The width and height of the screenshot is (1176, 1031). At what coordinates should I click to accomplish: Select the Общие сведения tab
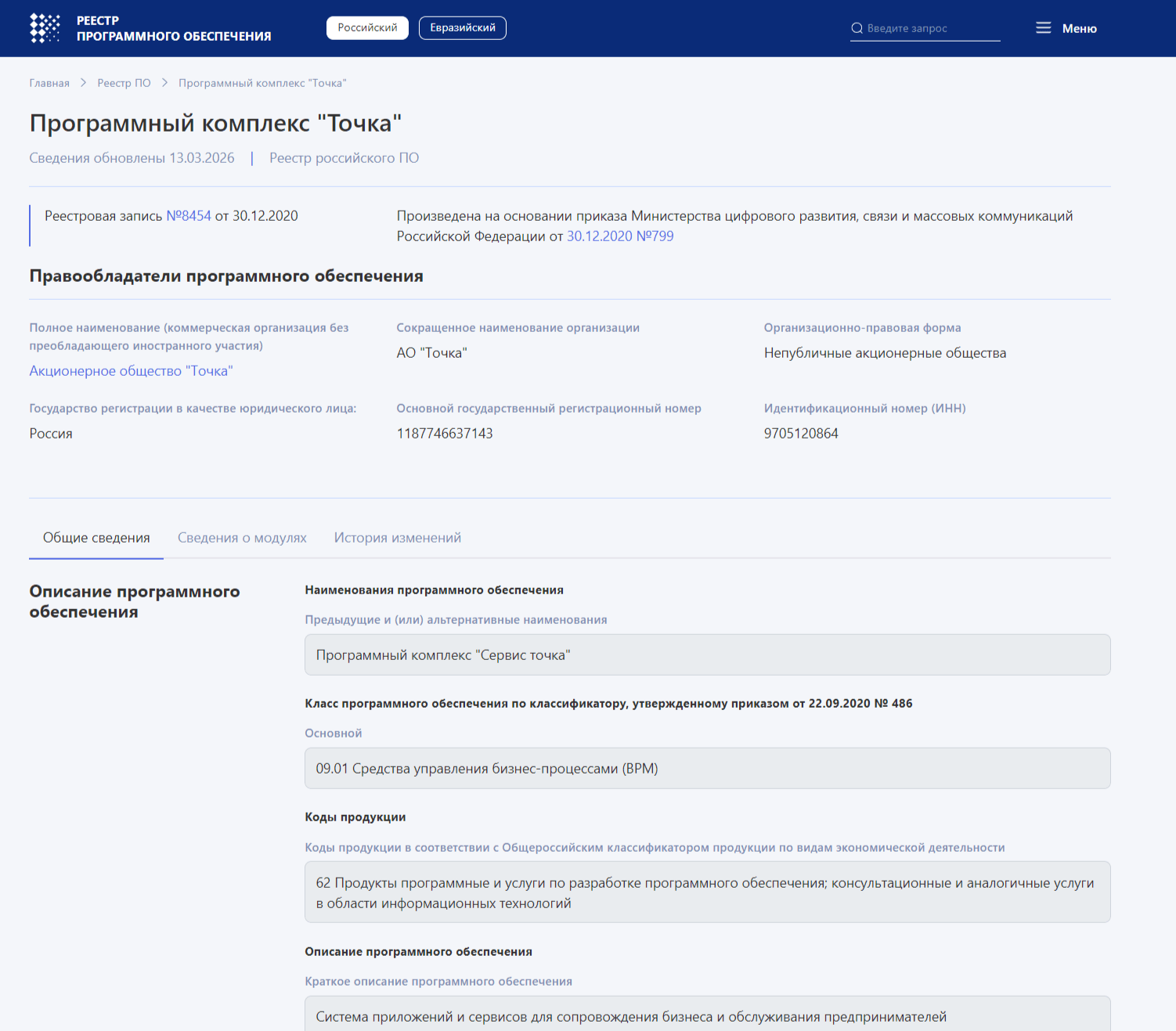click(96, 538)
